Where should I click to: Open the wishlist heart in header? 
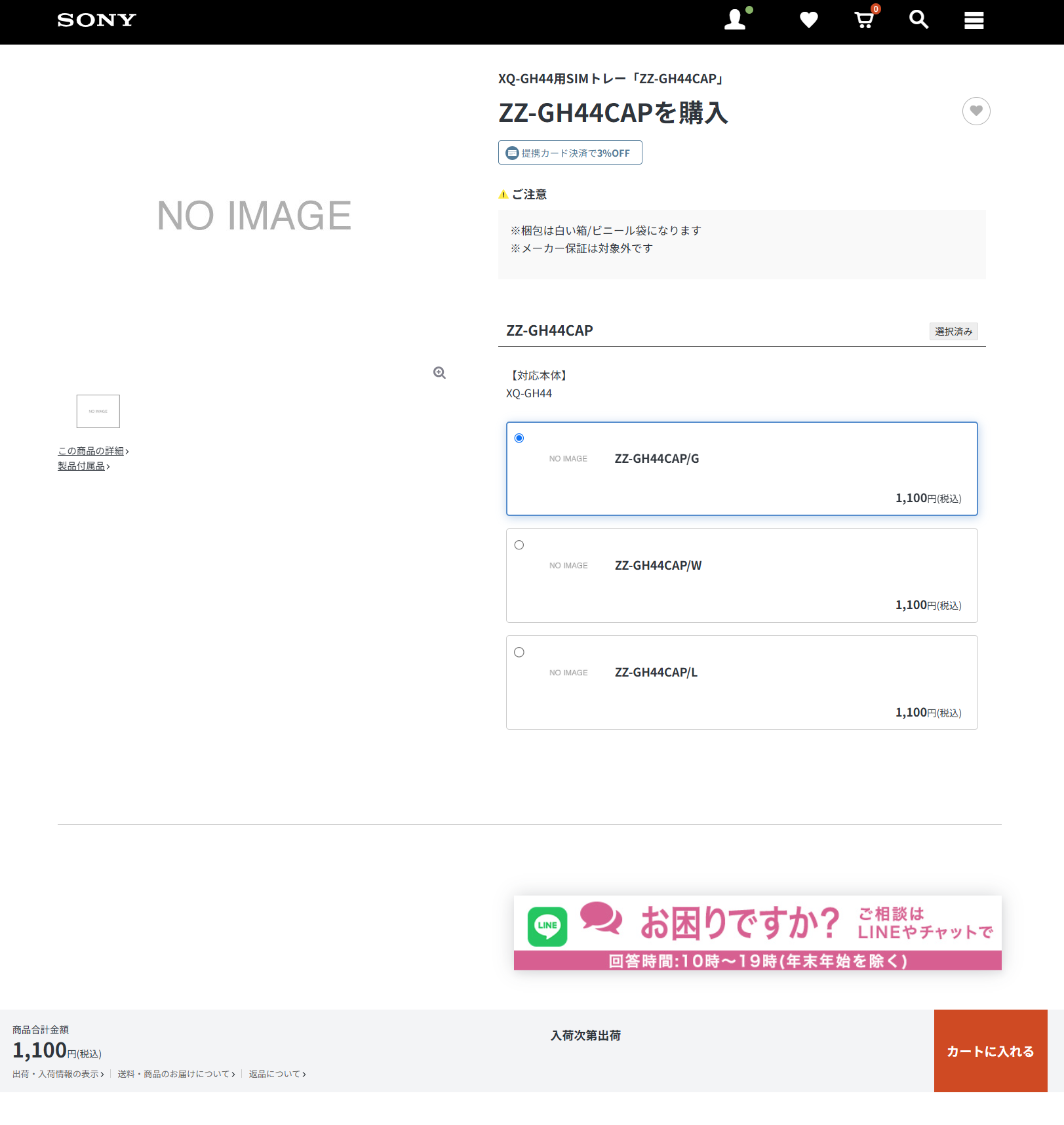pos(808,20)
